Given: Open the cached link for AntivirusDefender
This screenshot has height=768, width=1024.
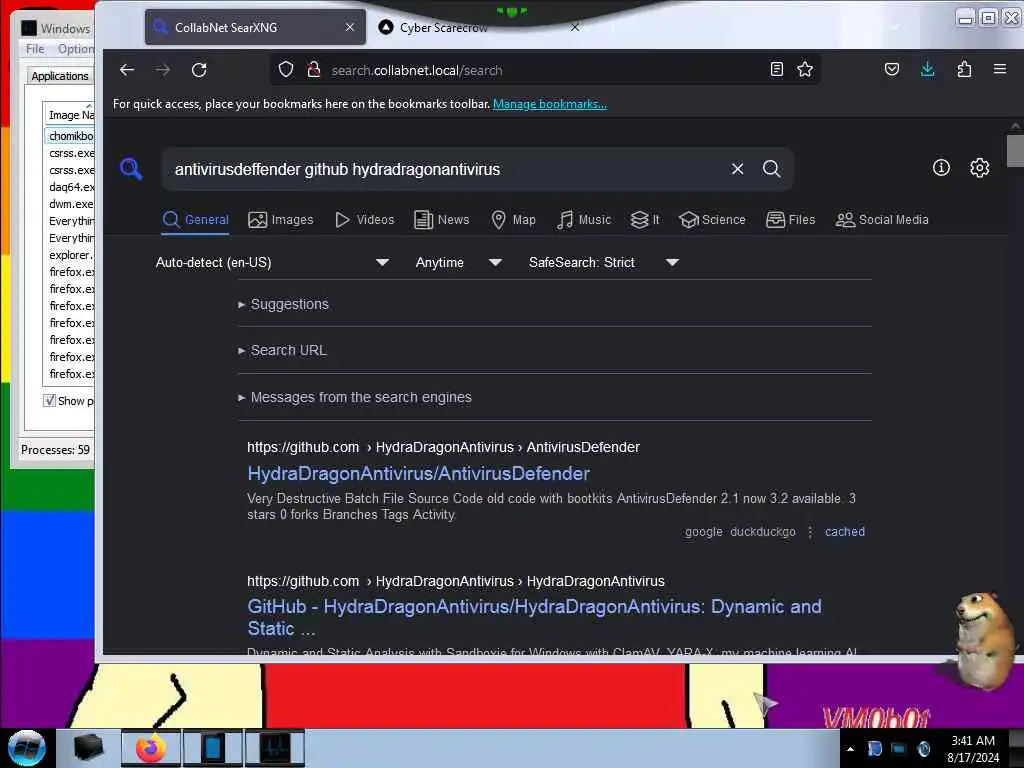Looking at the screenshot, I should tap(844, 532).
